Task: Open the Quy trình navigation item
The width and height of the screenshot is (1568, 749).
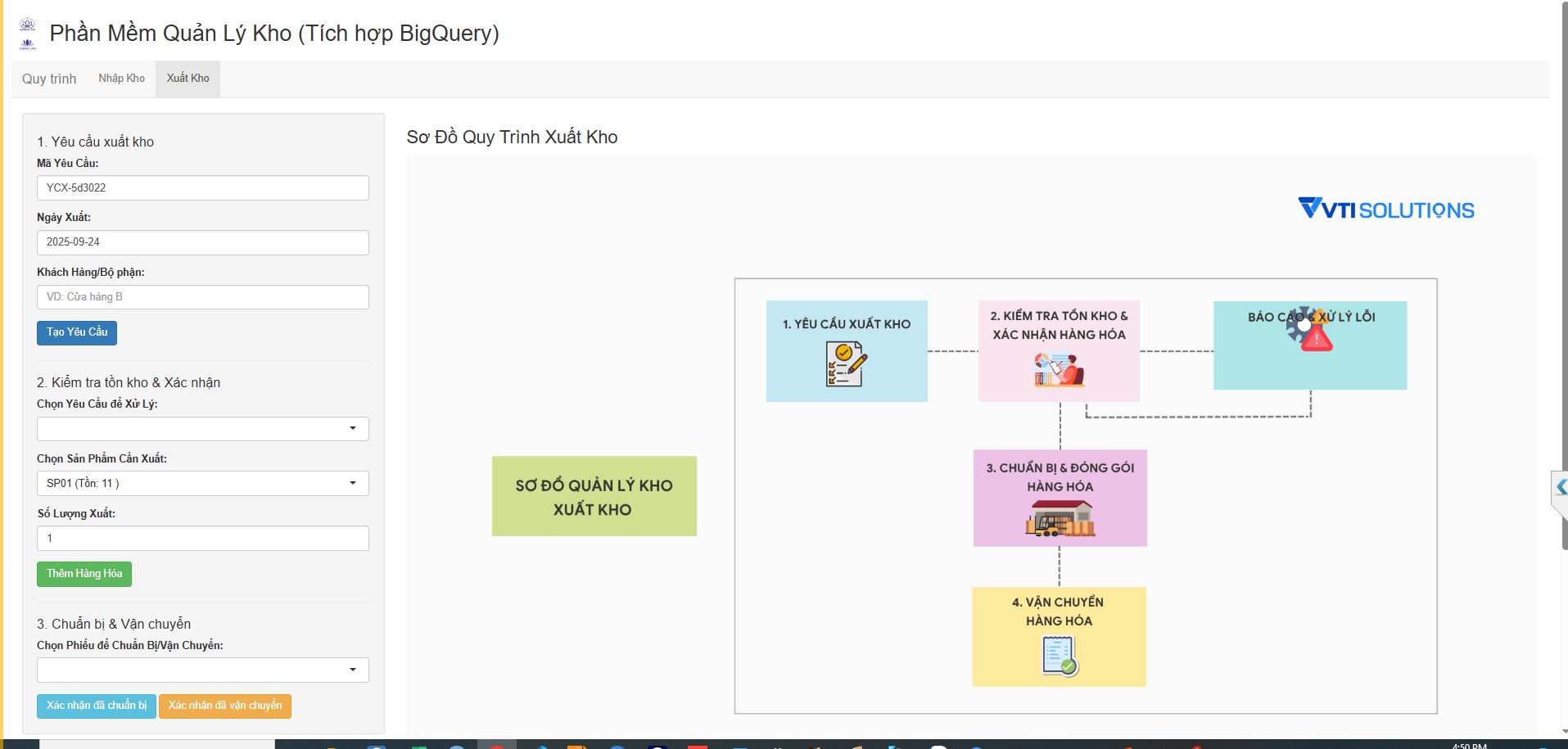Action: (x=49, y=79)
